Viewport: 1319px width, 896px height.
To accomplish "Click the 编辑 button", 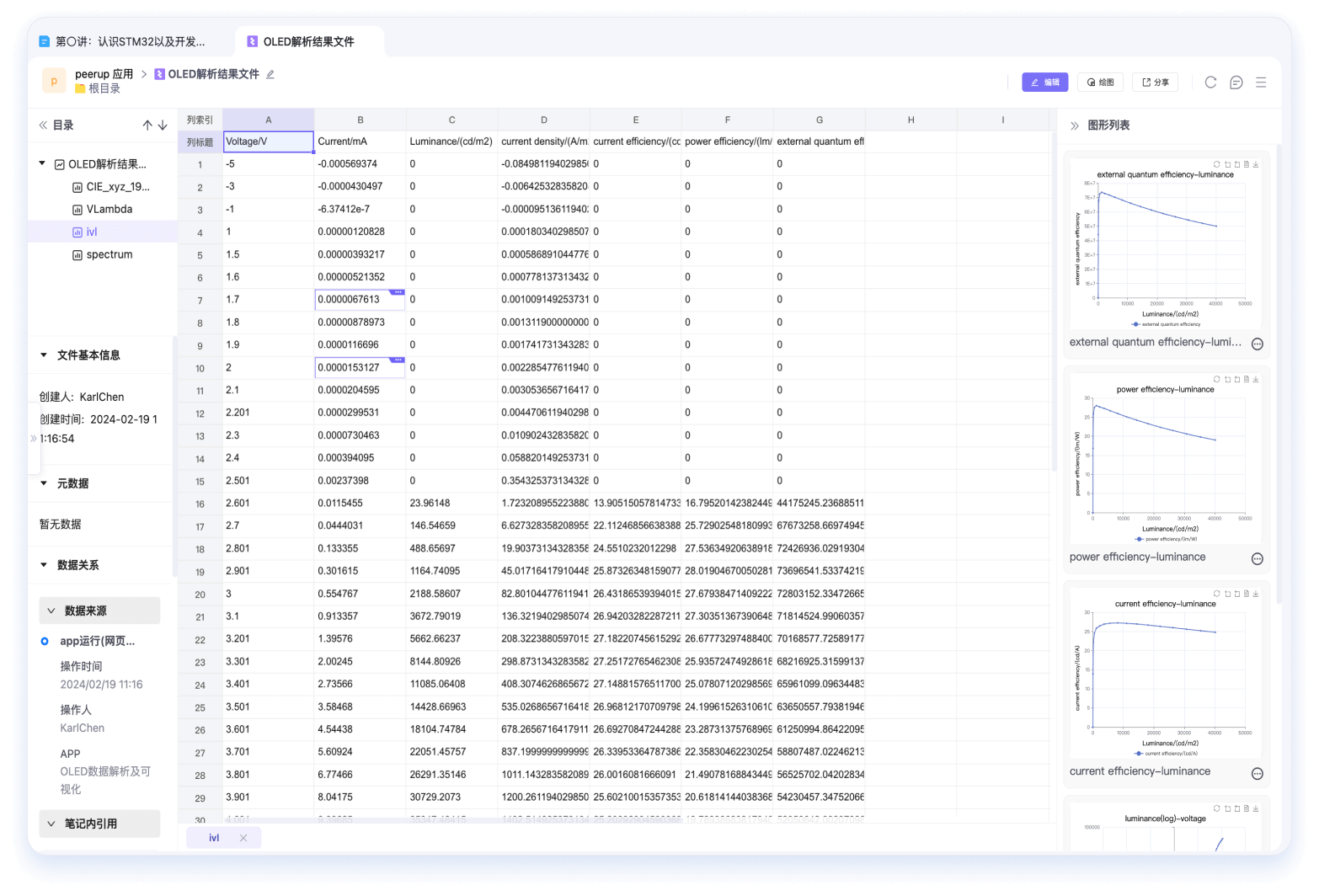I will pos(1044,83).
